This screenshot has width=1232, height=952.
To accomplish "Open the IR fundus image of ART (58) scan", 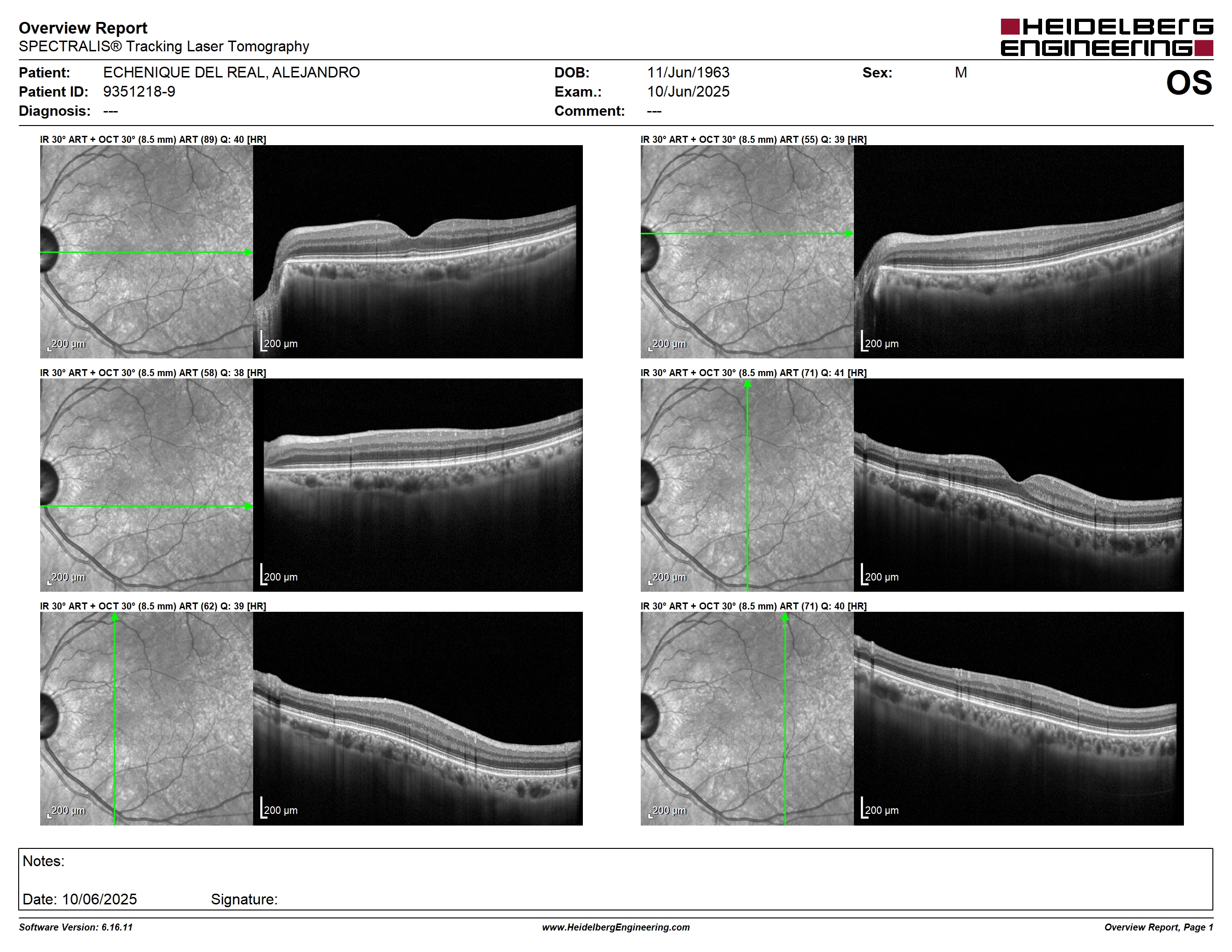I will (x=147, y=485).
